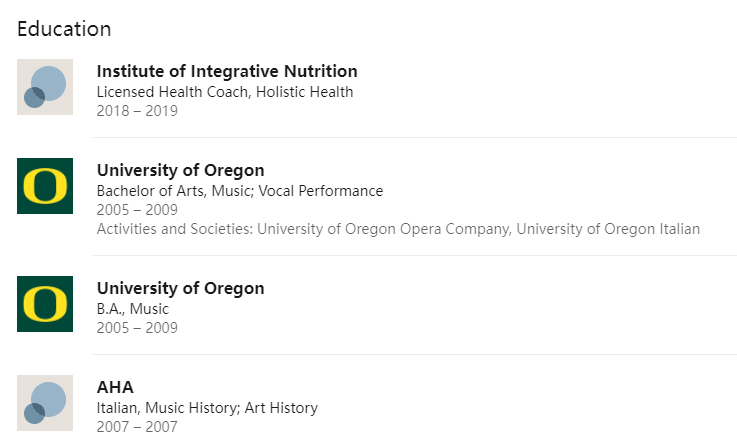
Task: Click 2005 – 2009 dates under Vocal Performance
Action: coord(137,210)
